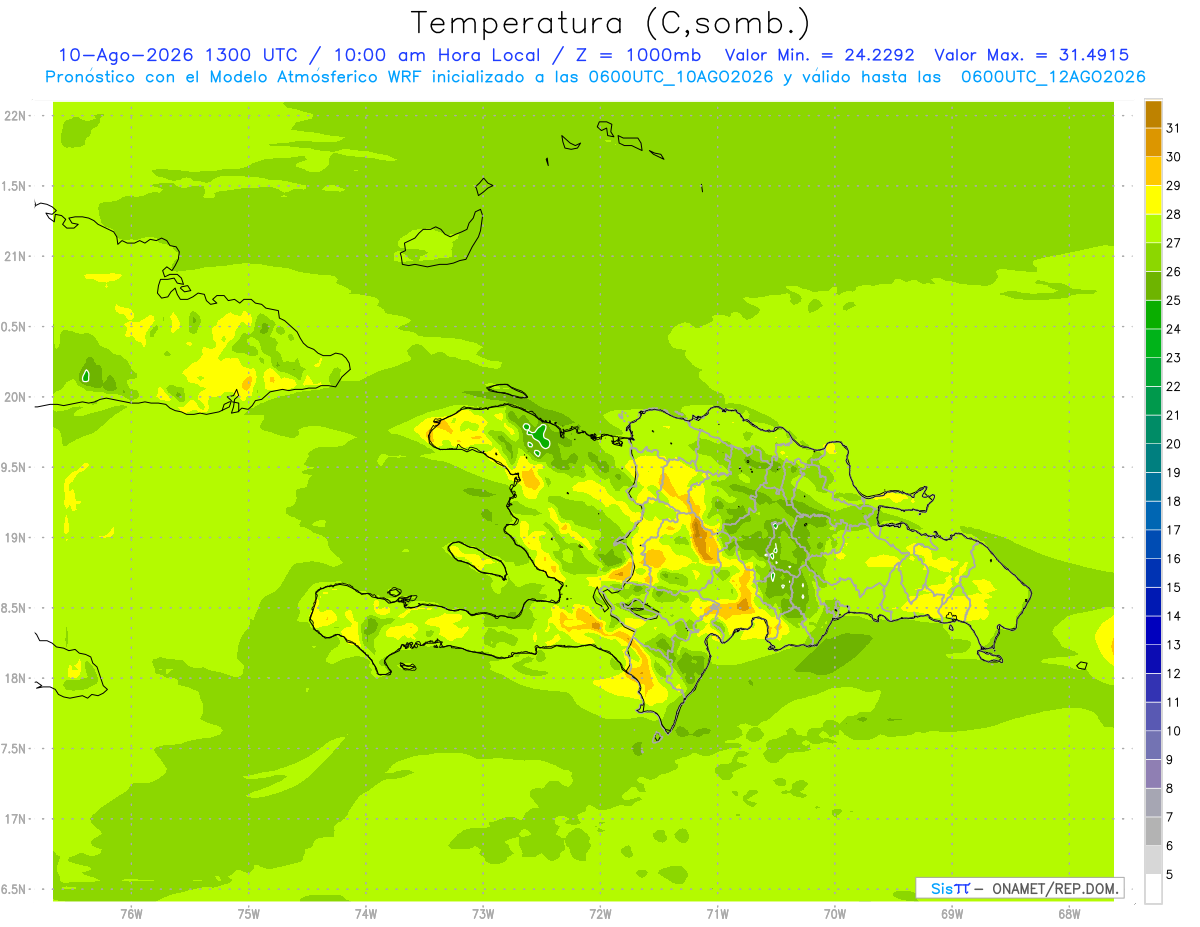Screen dimensions: 1200x927
Task: Pick the teal swatch between 19 and 20
Action: coord(1153,458)
